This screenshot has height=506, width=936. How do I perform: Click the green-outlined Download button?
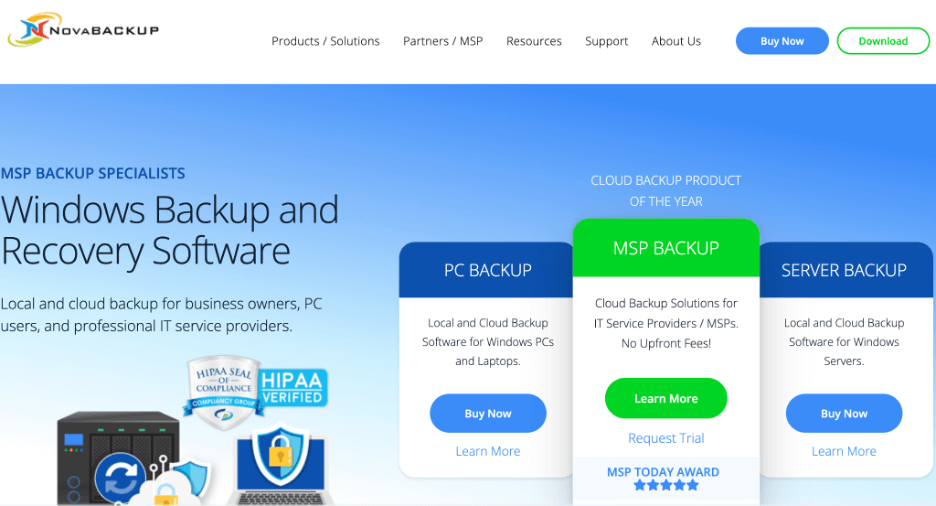click(883, 41)
